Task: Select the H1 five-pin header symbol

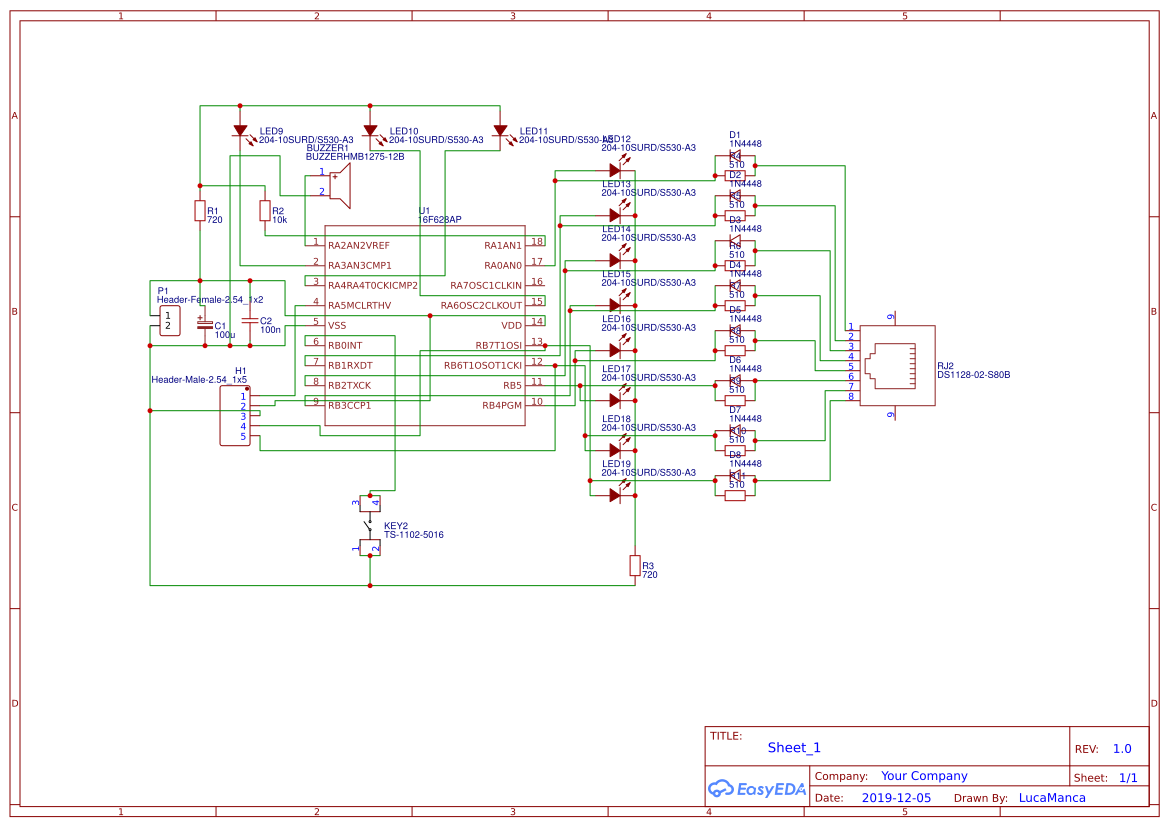Action: pos(235,416)
